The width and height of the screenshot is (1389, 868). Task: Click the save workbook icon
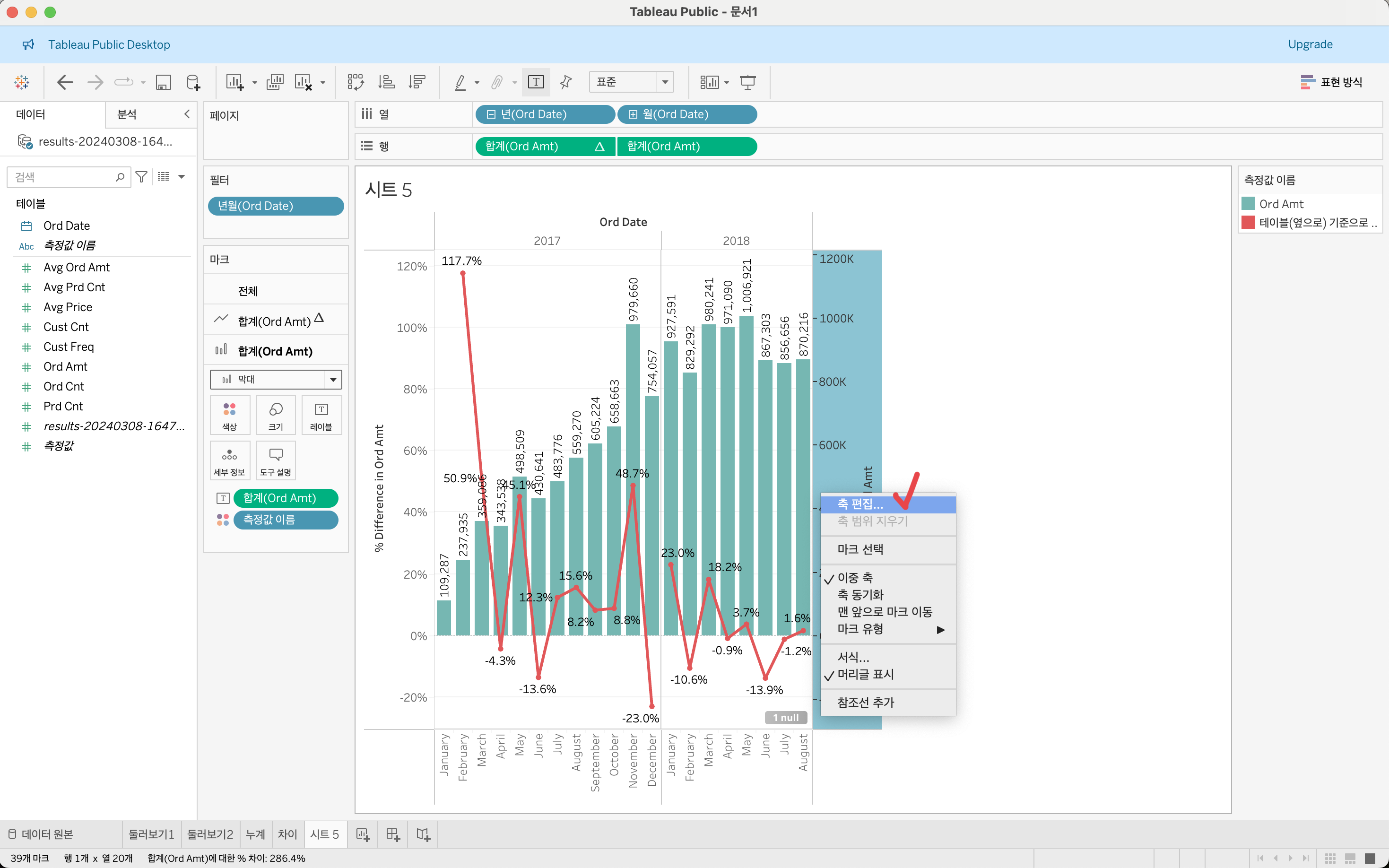coord(164,82)
